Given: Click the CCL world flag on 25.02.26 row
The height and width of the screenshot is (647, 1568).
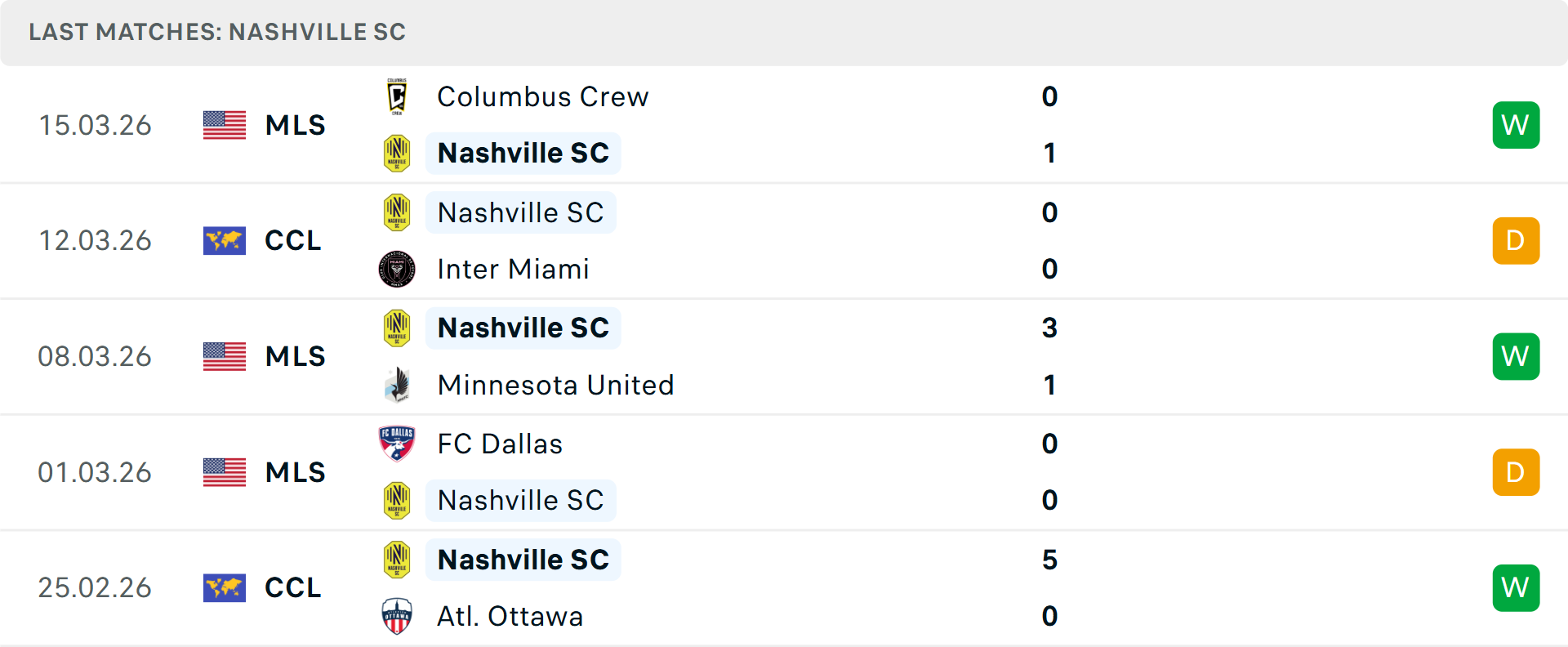Looking at the screenshot, I should pos(225,587).
